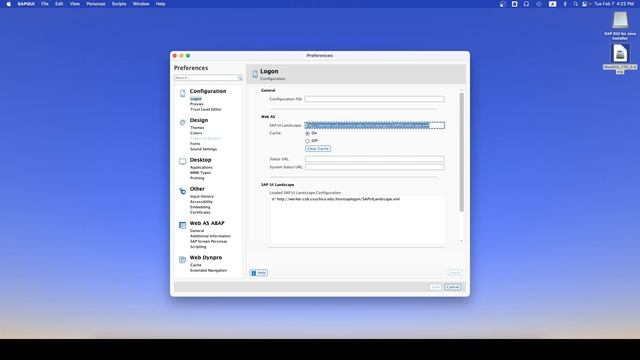Select Applications under Desktop
The height and width of the screenshot is (360, 640).
[x=201, y=167]
